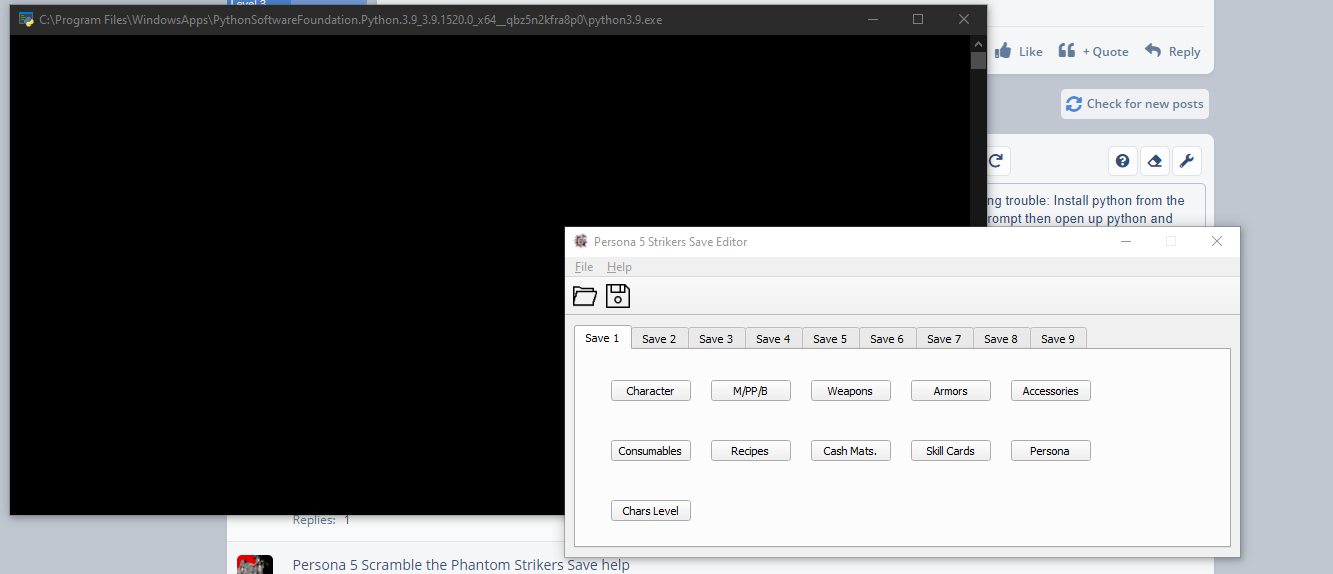Click the Replies: 1 text in forum list
This screenshot has height=574, width=1333.
coord(321,520)
